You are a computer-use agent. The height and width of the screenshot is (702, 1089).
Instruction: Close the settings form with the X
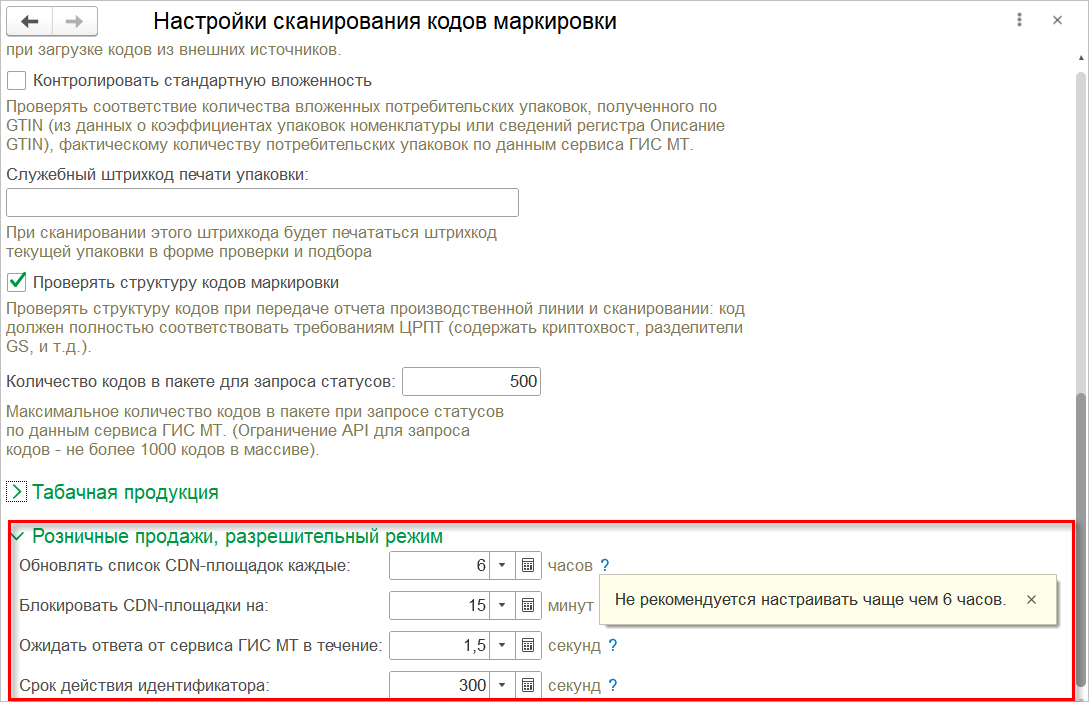(1057, 20)
